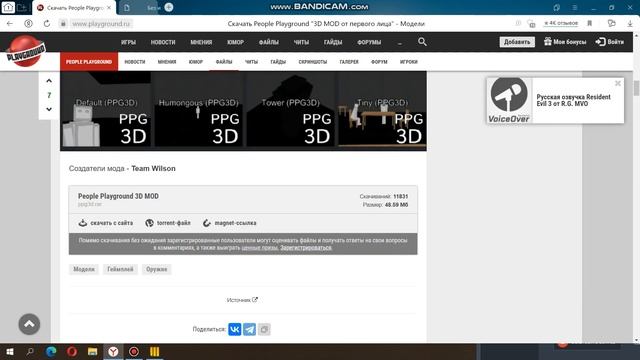
Task: Open the Humongous (PPG3D) thumbnail
Action: pyautogui.click(x=198, y=110)
